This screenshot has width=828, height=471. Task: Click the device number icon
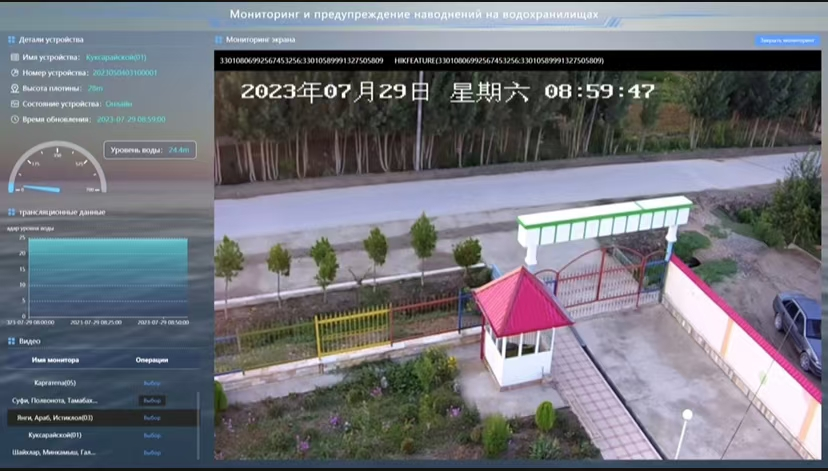pos(13,73)
